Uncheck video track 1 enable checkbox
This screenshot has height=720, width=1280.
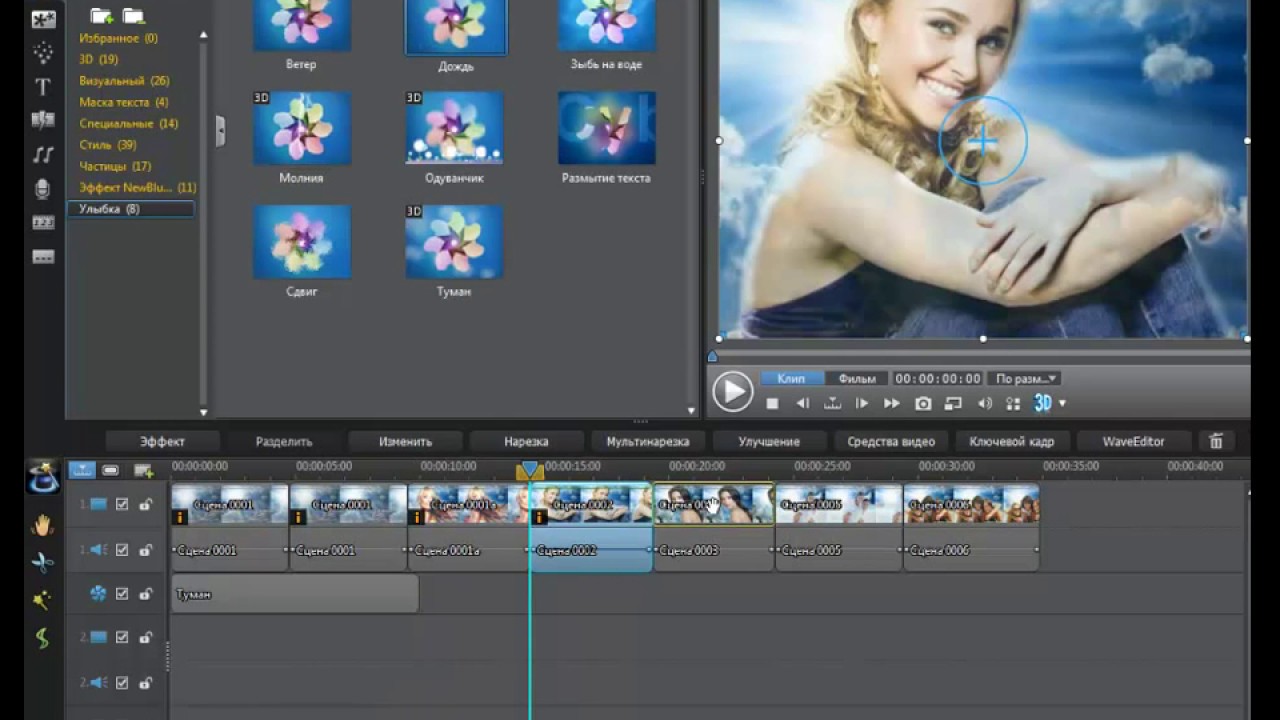click(122, 505)
